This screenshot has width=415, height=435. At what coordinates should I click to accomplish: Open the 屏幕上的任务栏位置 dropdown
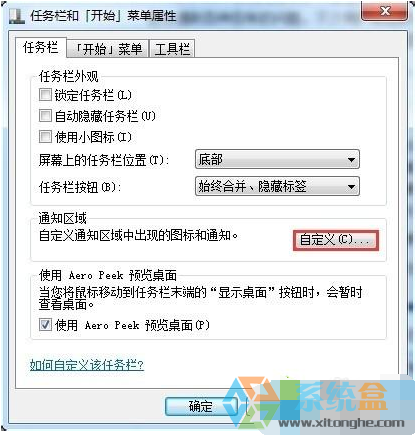(277, 159)
